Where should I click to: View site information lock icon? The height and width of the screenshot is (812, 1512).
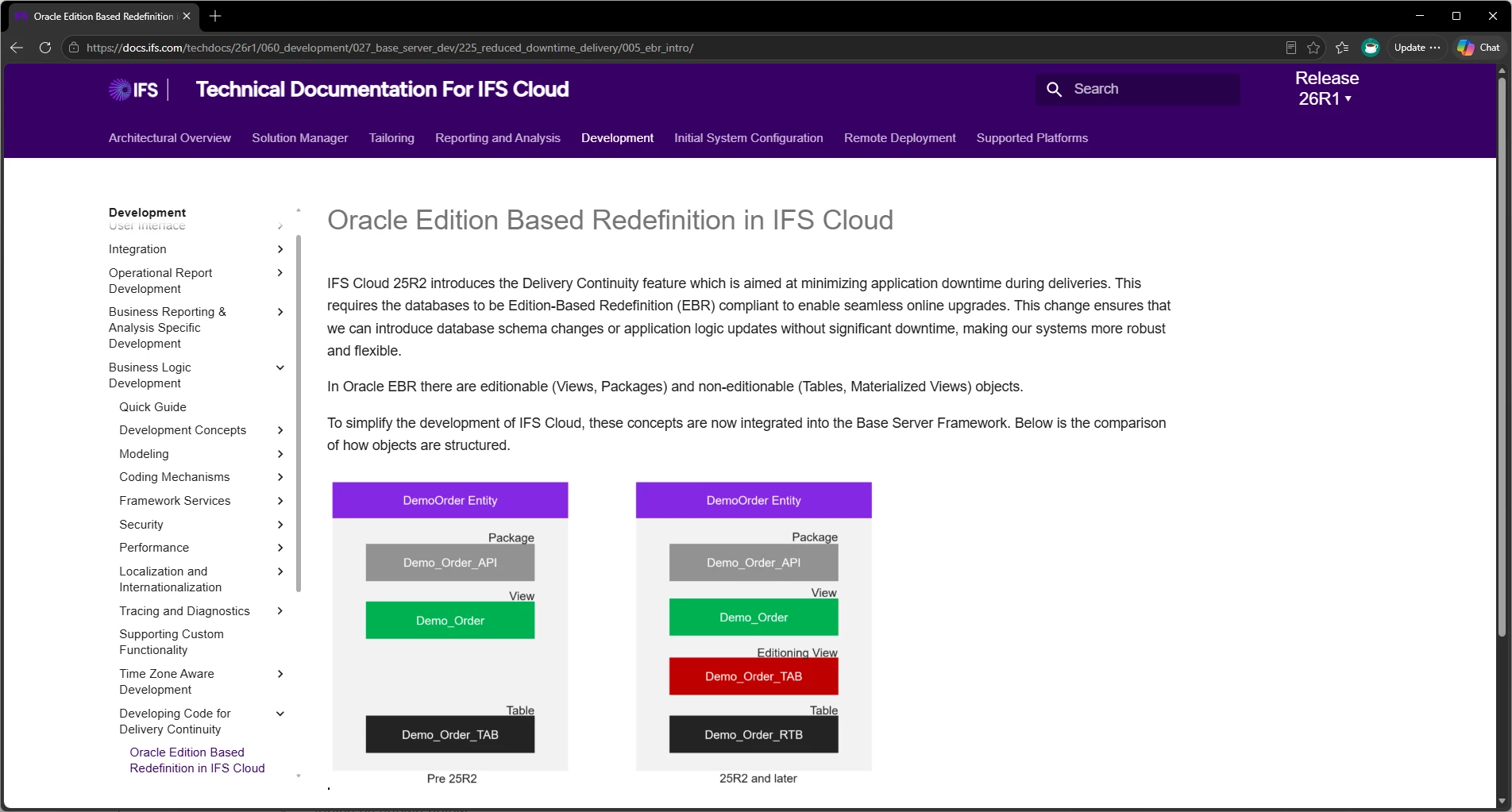74,48
